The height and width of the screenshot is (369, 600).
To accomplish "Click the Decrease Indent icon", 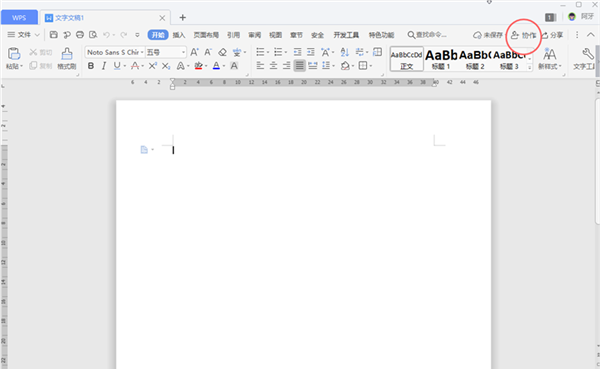I will (x=297, y=52).
